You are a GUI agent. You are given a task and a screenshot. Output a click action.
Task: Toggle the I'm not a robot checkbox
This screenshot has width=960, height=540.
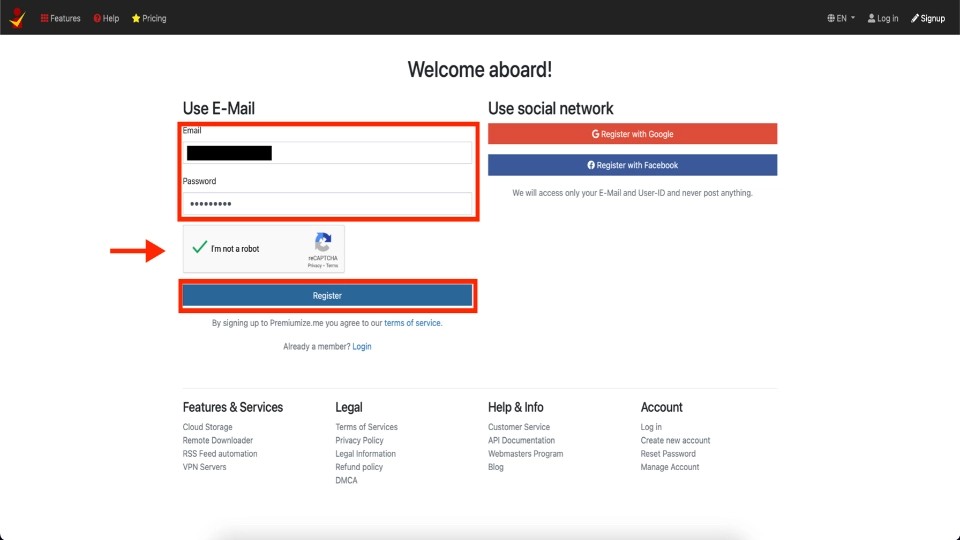click(x=199, y=248)
